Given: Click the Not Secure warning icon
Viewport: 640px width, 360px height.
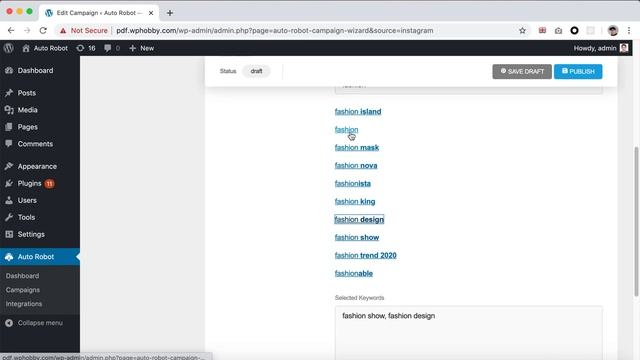Looking at the screenshot, I should coord(63,31).
